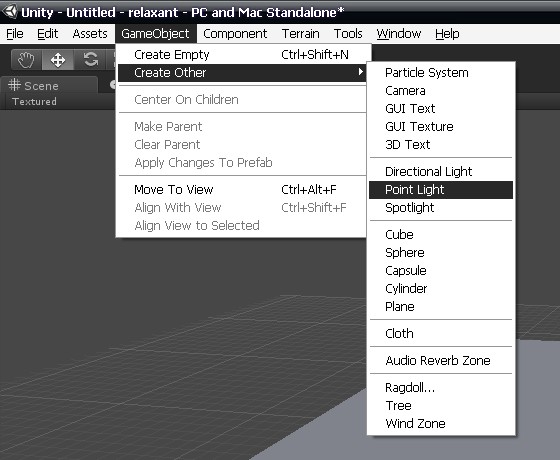Image resolution: width=560 pixels, height=460 pixels.
Task: Create a Tree object
Action: [441, 406]
